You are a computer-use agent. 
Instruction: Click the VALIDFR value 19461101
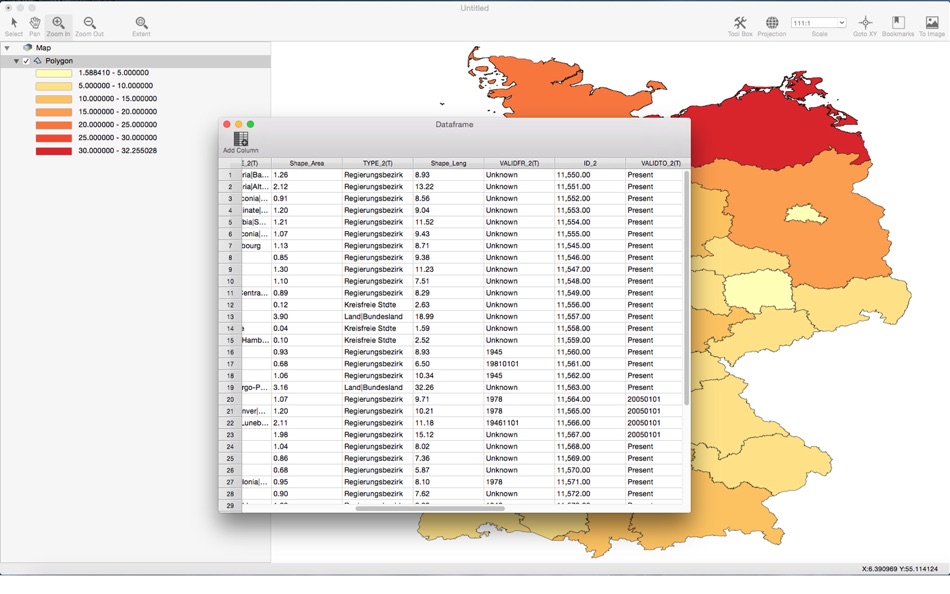[519, 423]
